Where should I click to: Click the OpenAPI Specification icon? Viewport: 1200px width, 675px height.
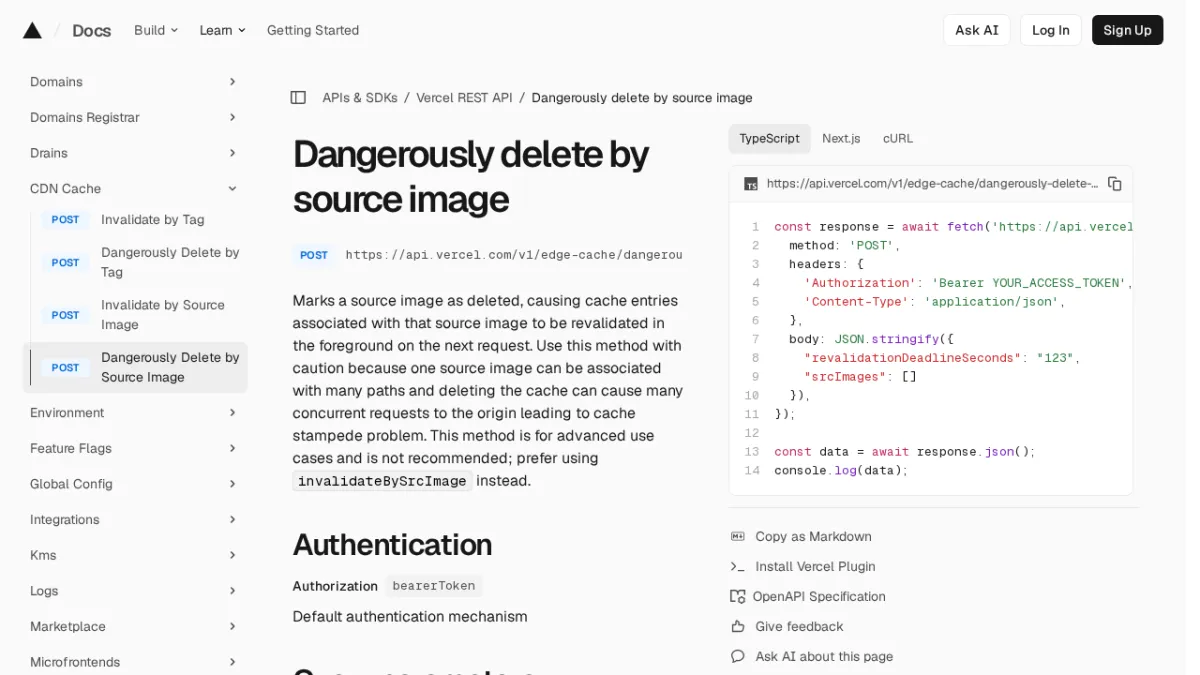click(x=738, y=597)
